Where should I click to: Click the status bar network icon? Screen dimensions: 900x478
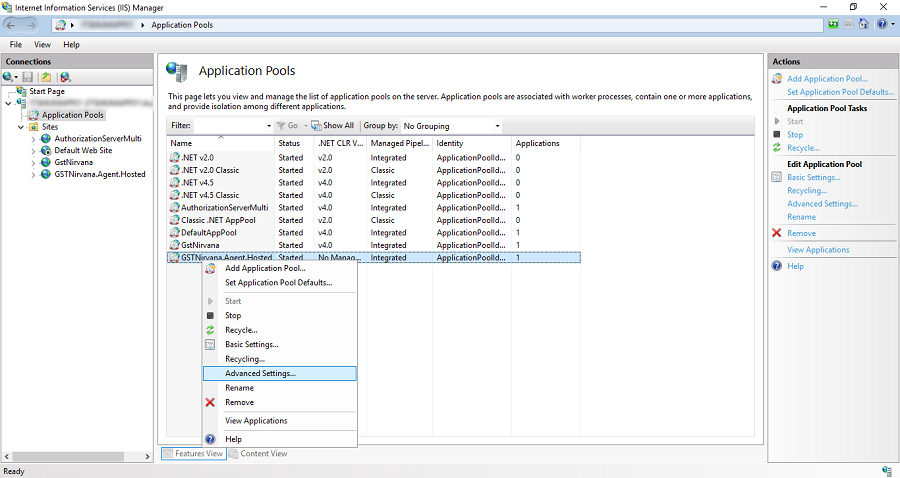coord(887,471)
